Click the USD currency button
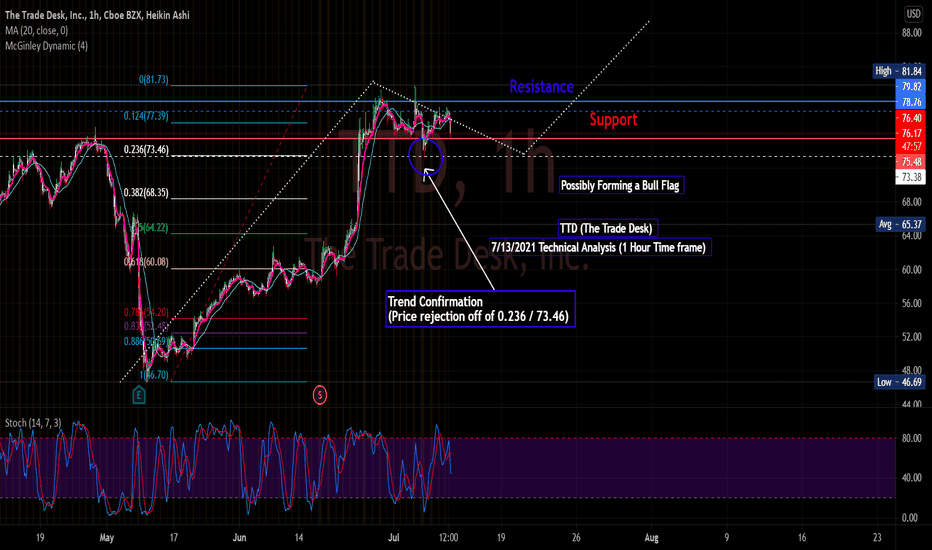Image resolution: width=932 pixels, height=550 pixels. [913, 14]
